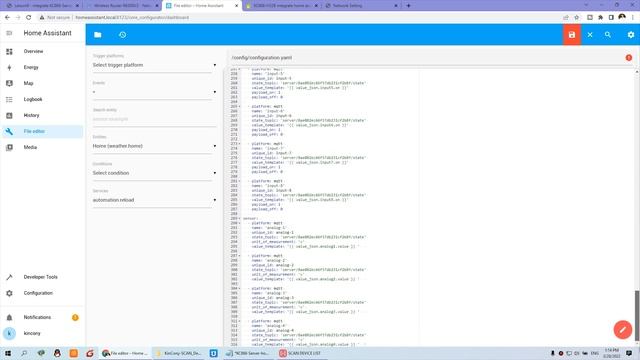Open the folder browse icon in the toolbar
This screenshot has width=640, height=360.
click(98, 35)
